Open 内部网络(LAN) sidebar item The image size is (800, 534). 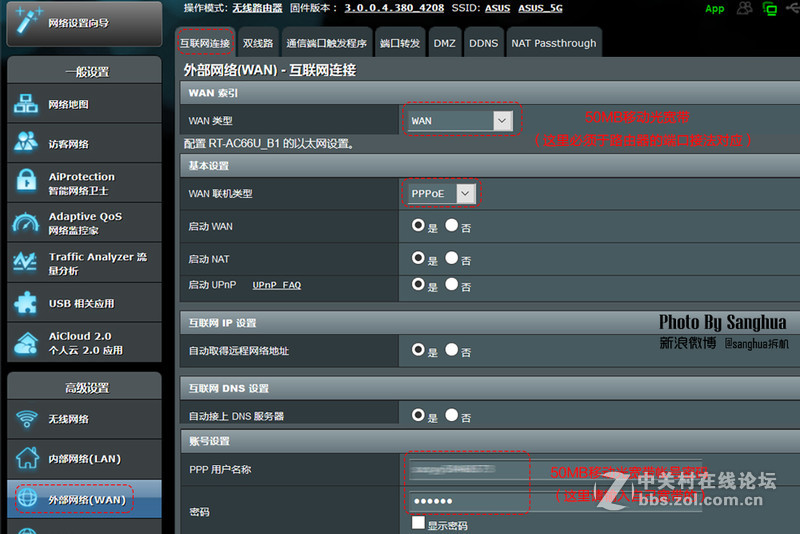[85, 459]
